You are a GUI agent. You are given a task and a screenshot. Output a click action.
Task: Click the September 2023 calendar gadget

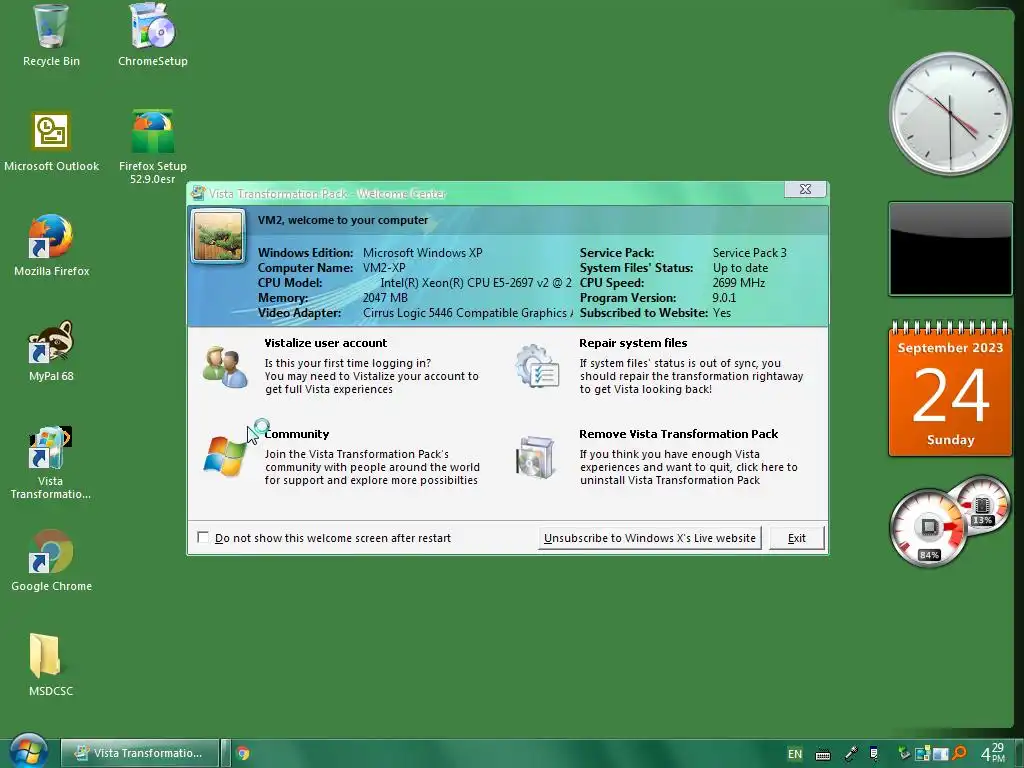coord(950,389)
